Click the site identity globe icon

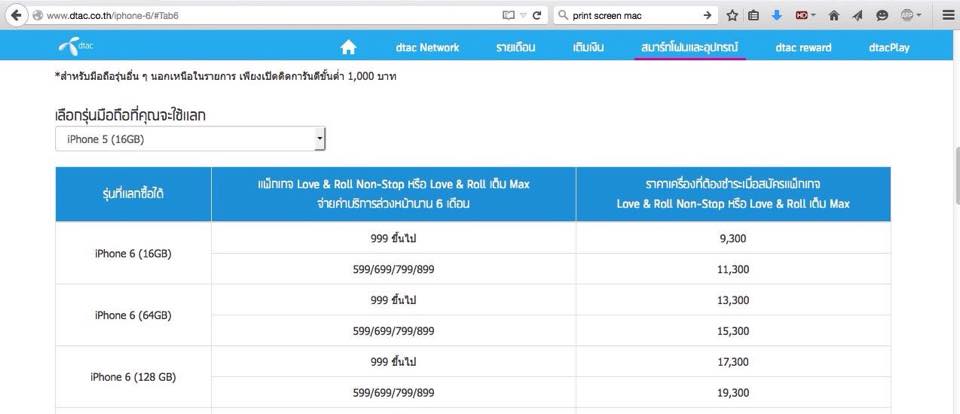point(38,16)
